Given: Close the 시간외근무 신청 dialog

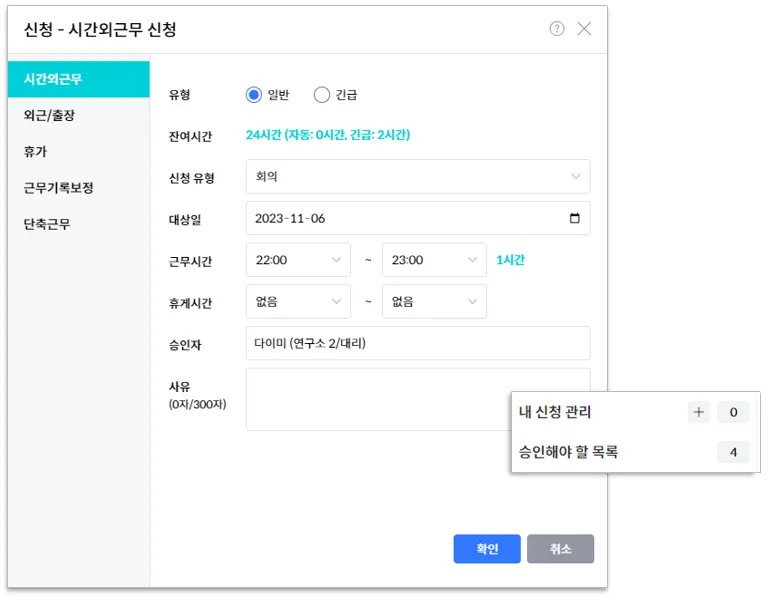Looking at the screenshot, I should tap(584, 29).
